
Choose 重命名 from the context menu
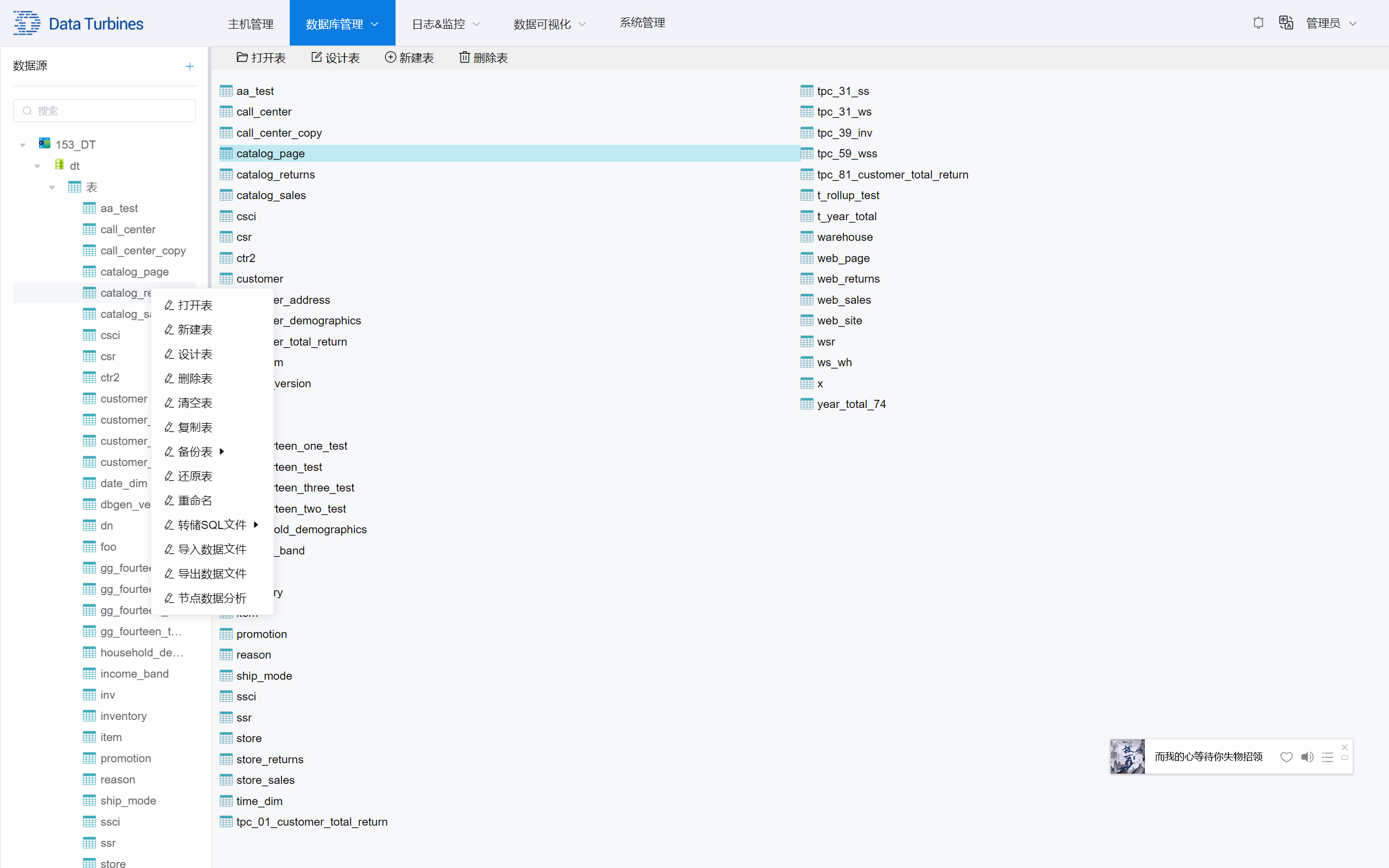click(x=195, y=501)
